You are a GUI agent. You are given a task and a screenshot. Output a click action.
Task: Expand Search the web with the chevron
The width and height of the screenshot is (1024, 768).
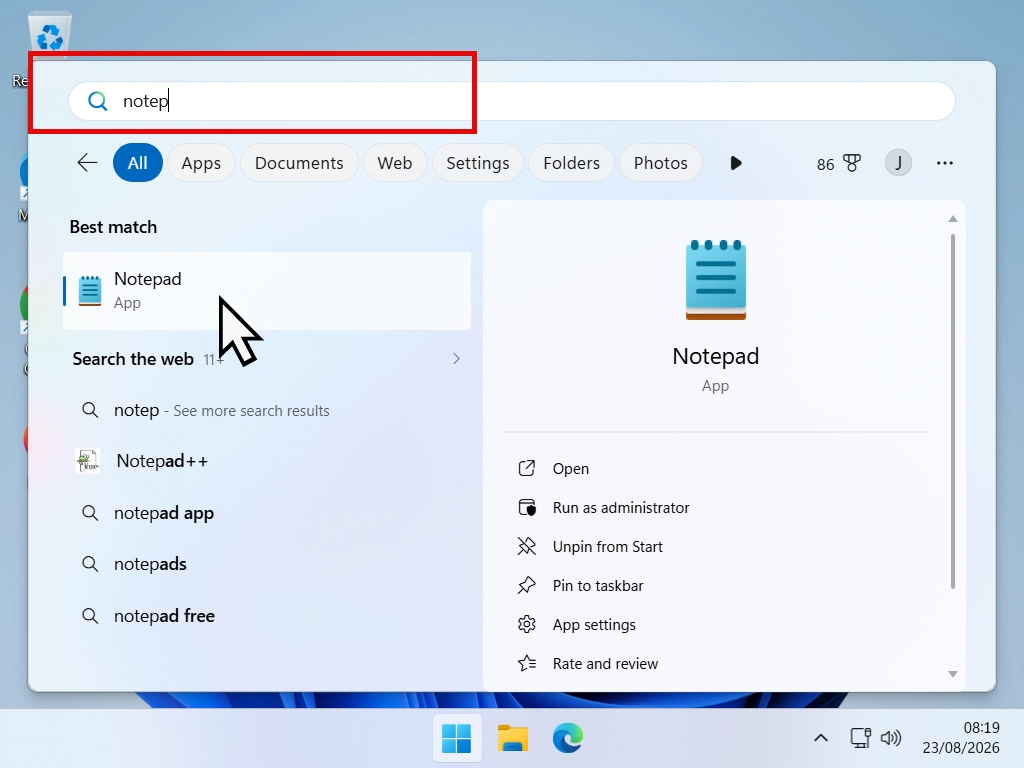coord(456,359)
